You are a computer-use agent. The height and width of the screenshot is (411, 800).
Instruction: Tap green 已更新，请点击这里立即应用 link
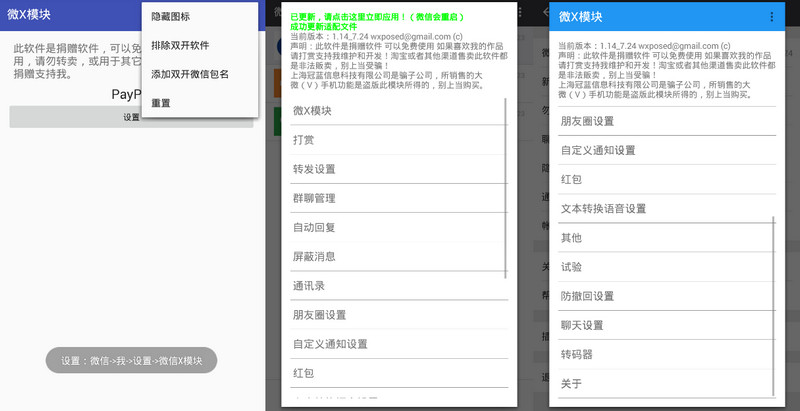click(377, 17)
